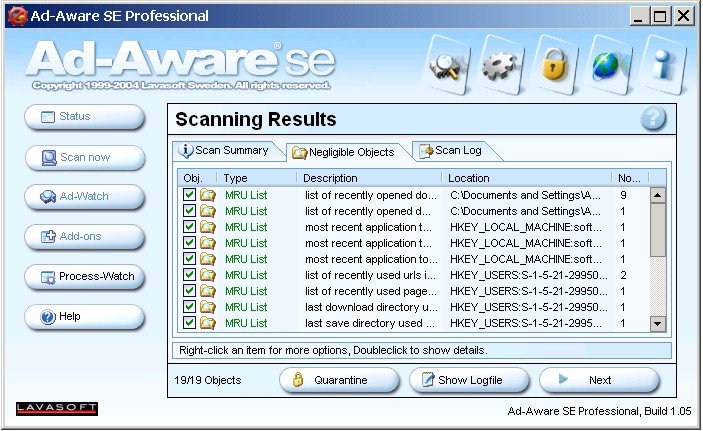
Task: Open the Add-ons section
Action: 84,237
